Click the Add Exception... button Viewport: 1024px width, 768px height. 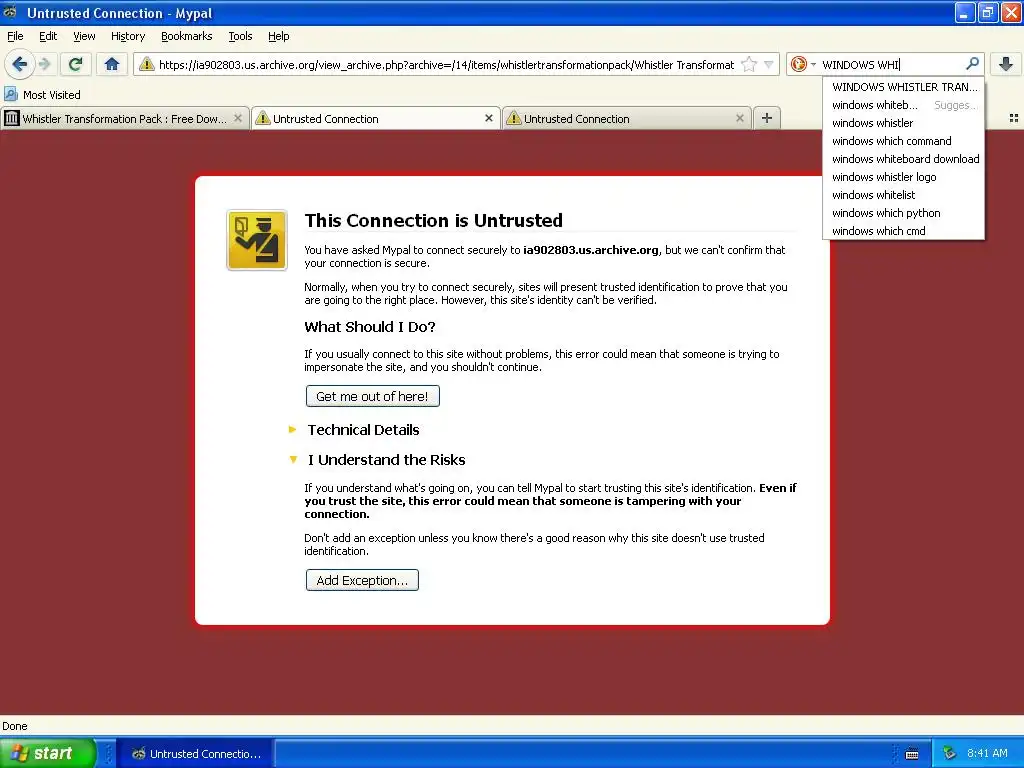(x=362, y=580)
